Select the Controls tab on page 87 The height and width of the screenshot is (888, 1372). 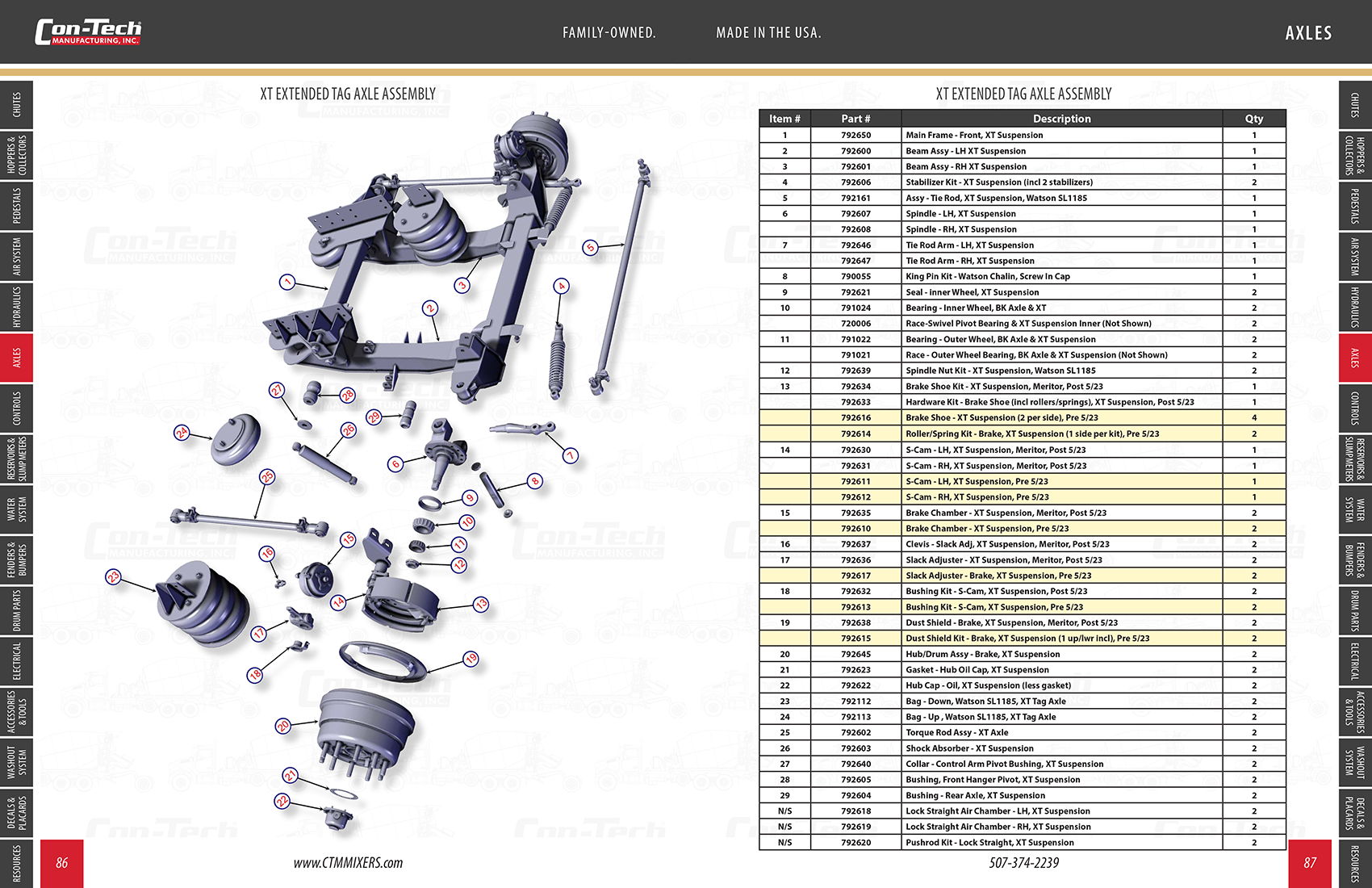pyautogui.click(x=1355, y=408)
